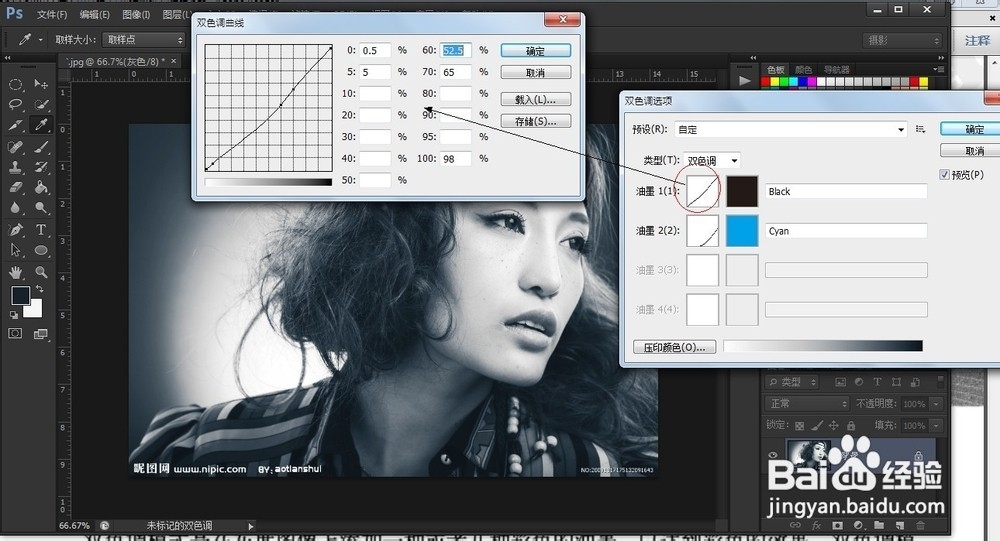Screen dimensions: 1000x541
Task: Open the 文件(F) menu
Action: coord(52,14)
